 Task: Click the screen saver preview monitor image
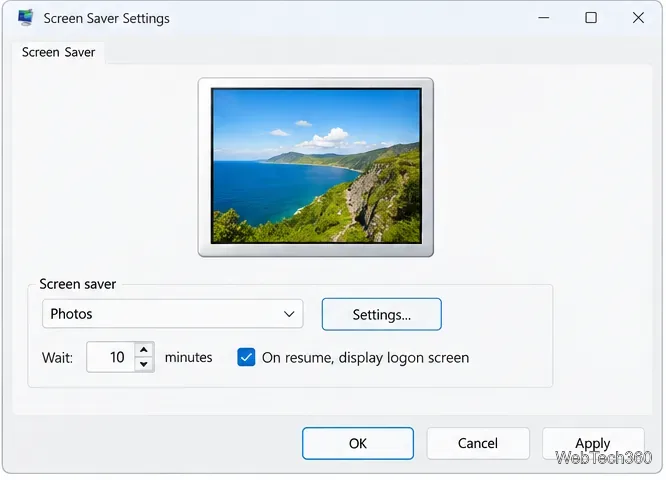tap(316, 167)
